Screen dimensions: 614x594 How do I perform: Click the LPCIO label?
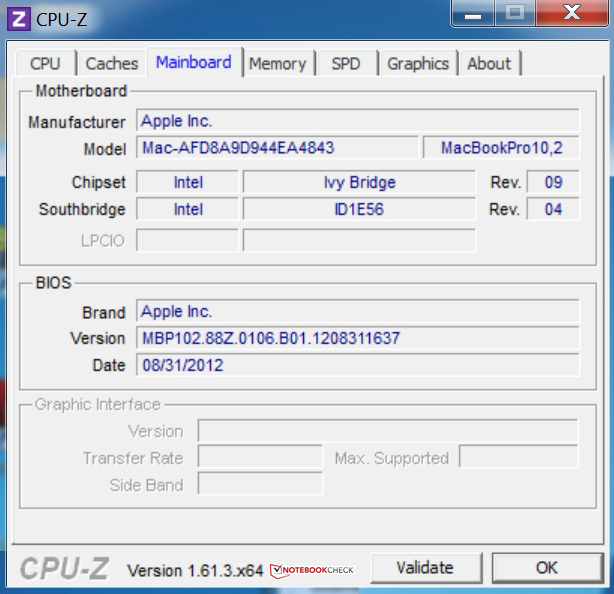pos(103,240)
